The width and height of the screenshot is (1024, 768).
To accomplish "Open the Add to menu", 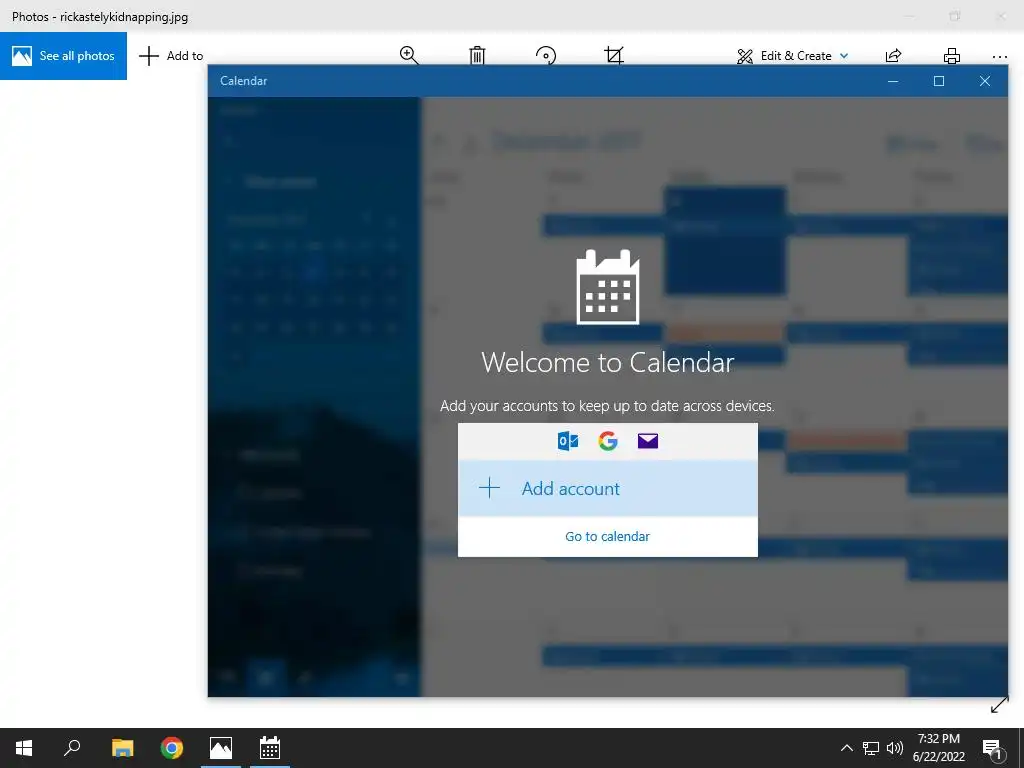I will point(171,56).
